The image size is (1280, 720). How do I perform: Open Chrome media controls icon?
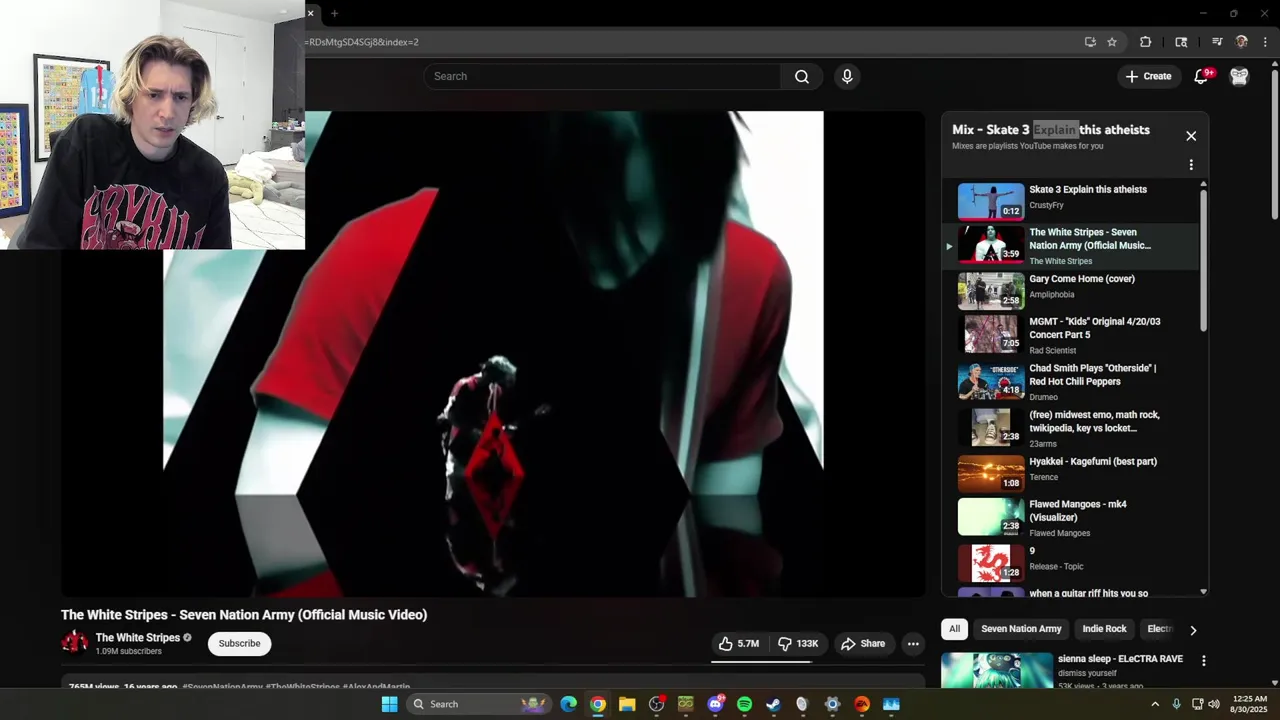1217,42
